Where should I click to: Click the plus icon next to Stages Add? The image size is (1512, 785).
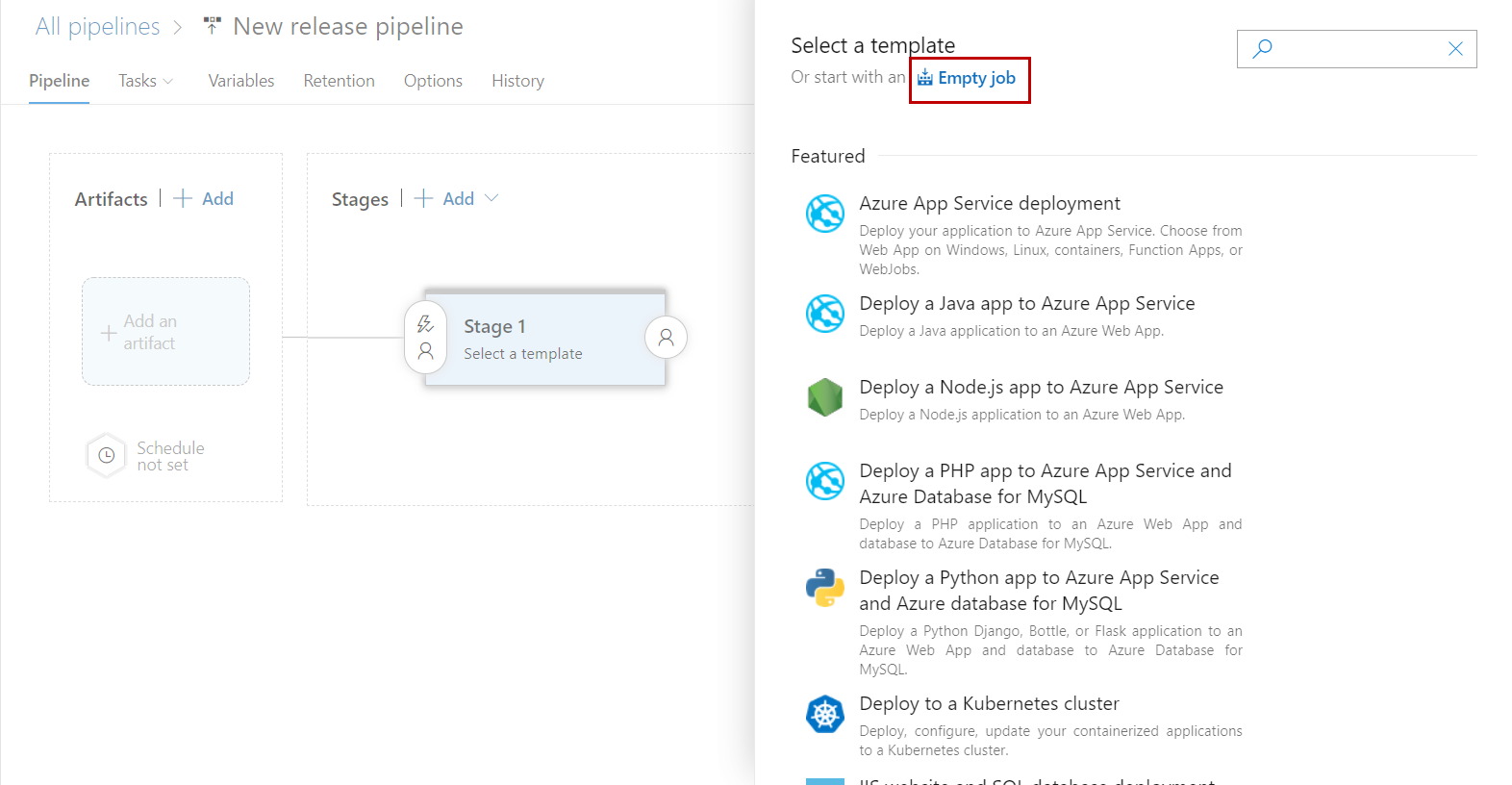tap(423, 198)
